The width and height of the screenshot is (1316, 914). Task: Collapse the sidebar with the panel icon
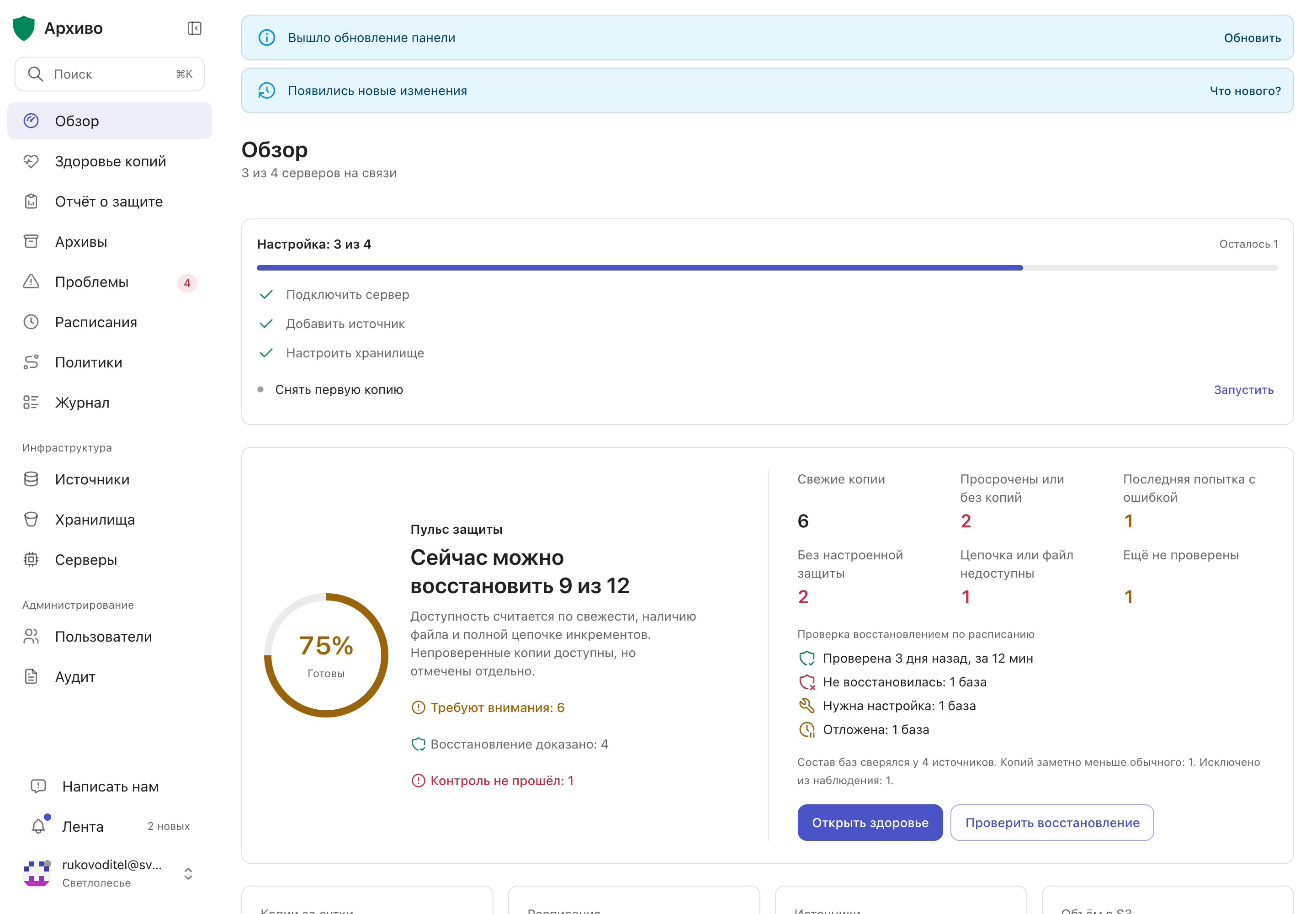click(194, 28)
